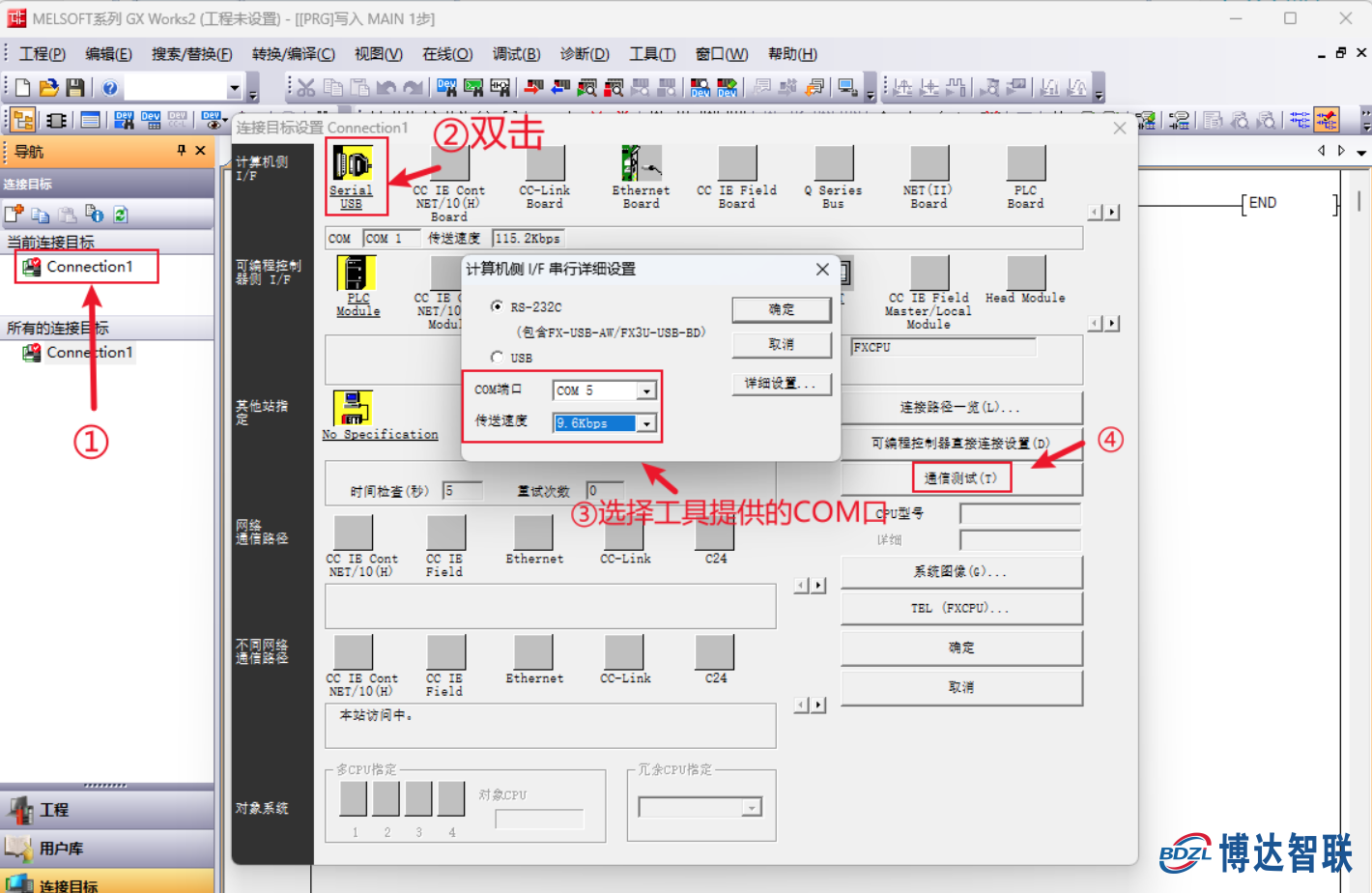Switch to 连接目标 navigation pane

107,882
